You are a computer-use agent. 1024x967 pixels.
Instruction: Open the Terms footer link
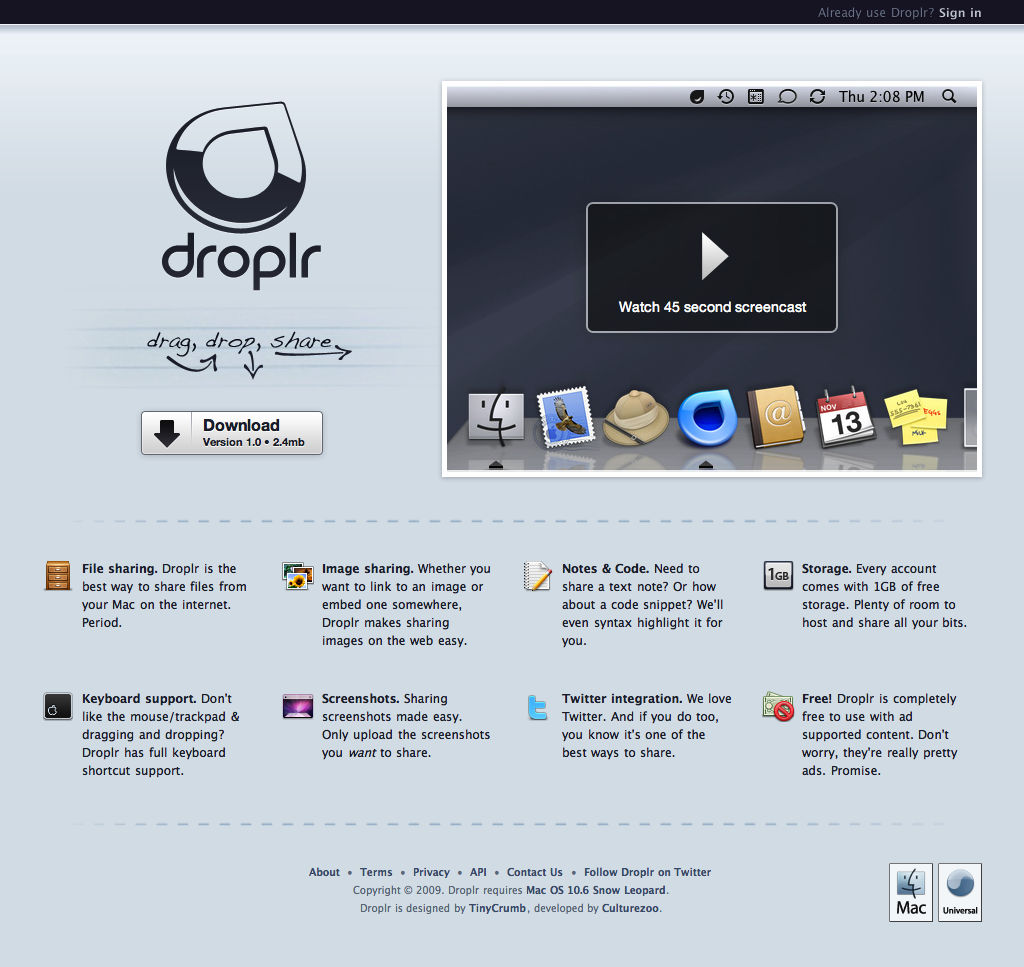[x=376, y=872]
